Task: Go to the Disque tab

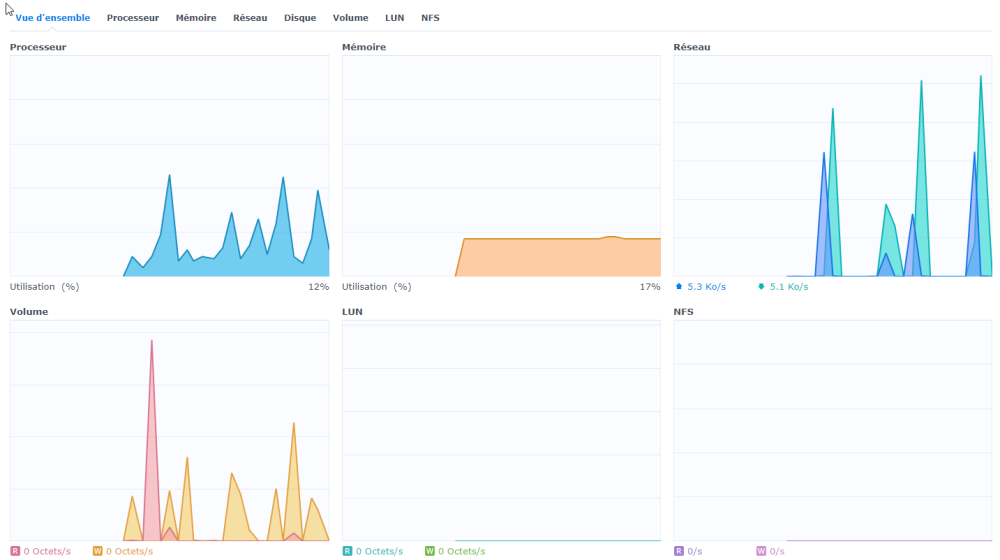Action: 300,18
